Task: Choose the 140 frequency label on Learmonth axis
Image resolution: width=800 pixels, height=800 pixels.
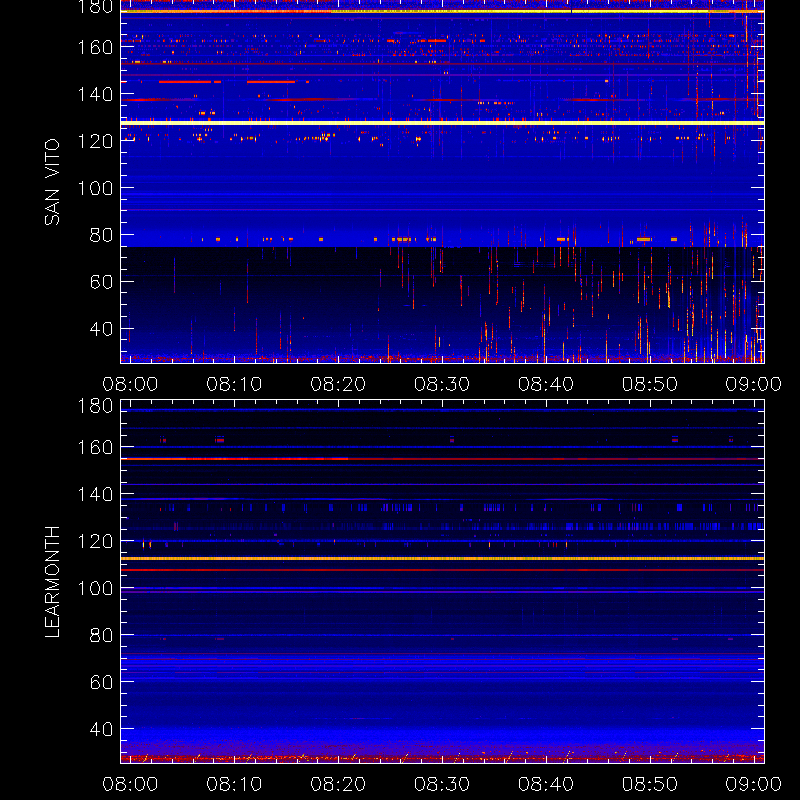Action: tap(95, 494)
